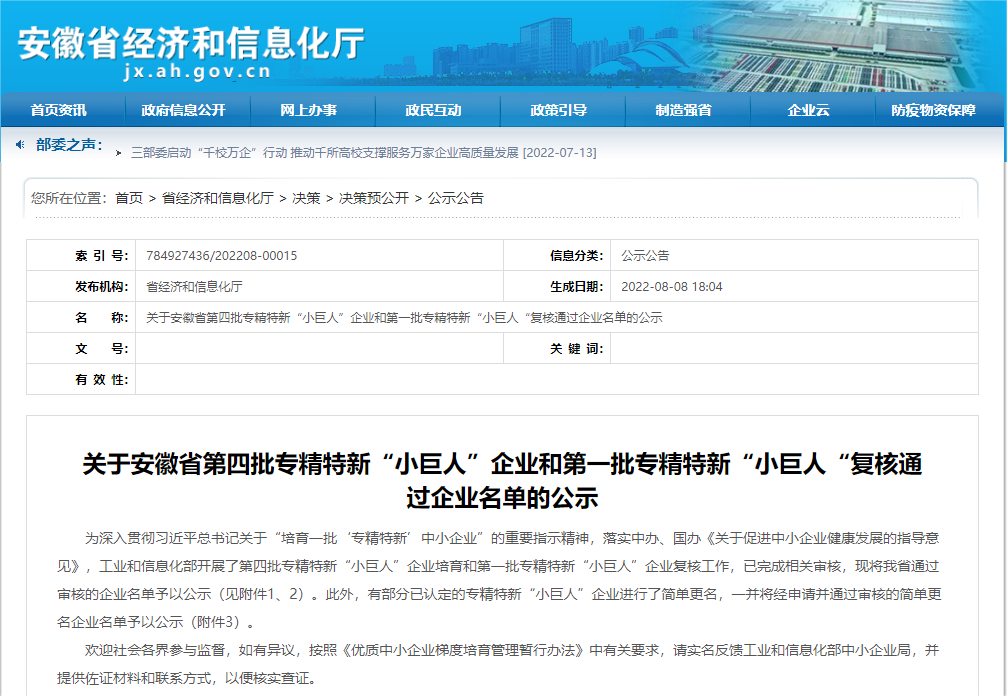1007x696 pixels.
Task: Click the 安徽省经济和信息化厅 site logo
Action: click(x=192, y=42)
